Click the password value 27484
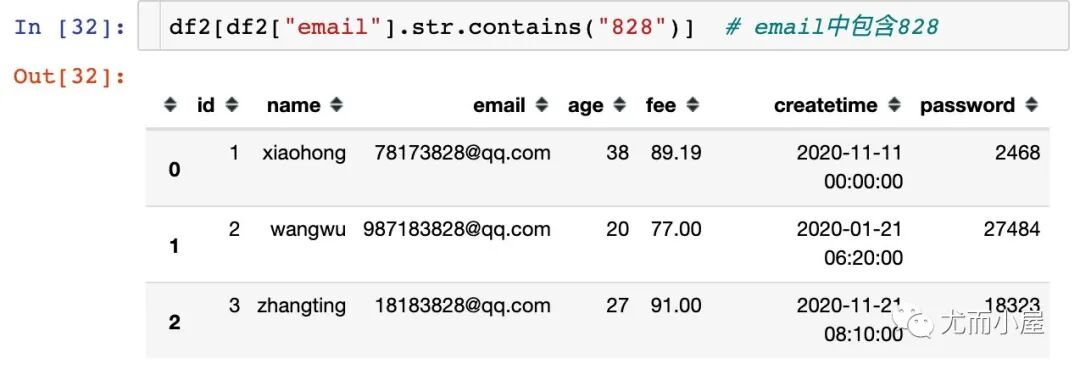1080x370 pixels. click(1011, 229)
